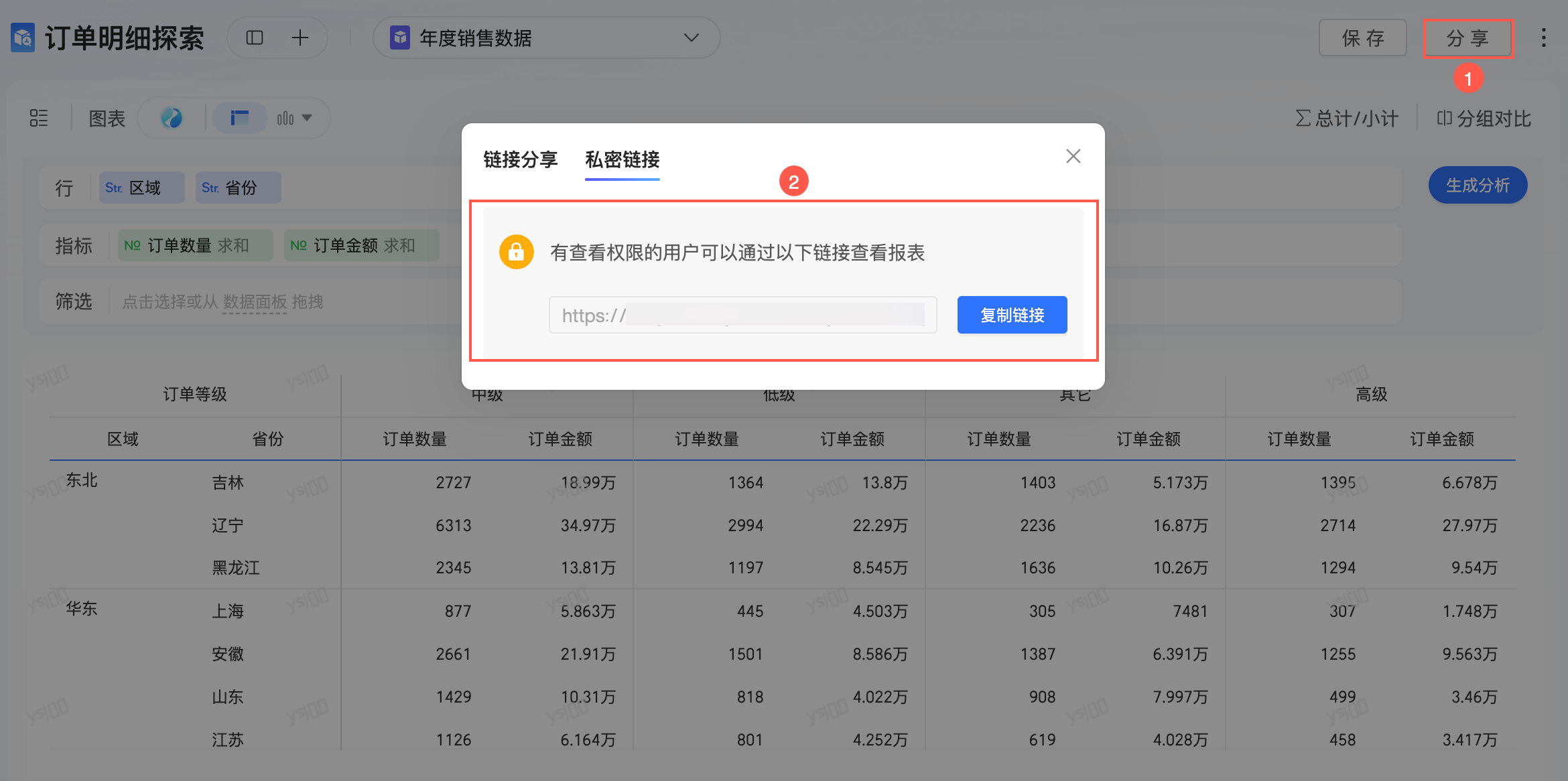
Task: Click the value 6.678万 in 吉林 row
Action: [x=1470, y=482]
